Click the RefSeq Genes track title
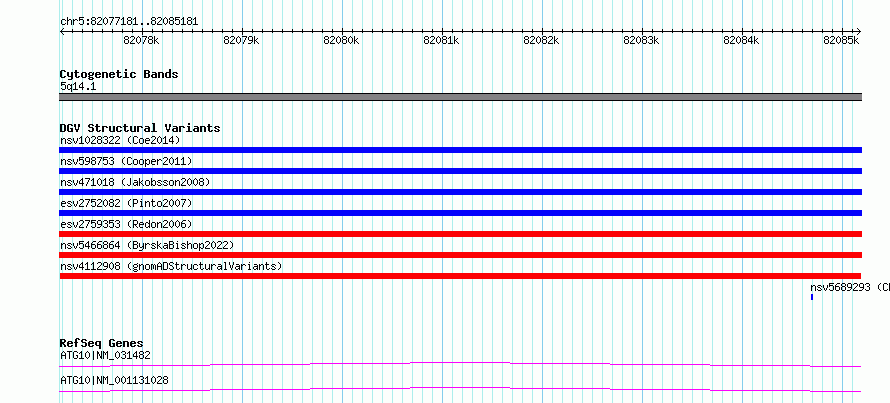This screenshot has height=403, width=890. tap(101, 343)
